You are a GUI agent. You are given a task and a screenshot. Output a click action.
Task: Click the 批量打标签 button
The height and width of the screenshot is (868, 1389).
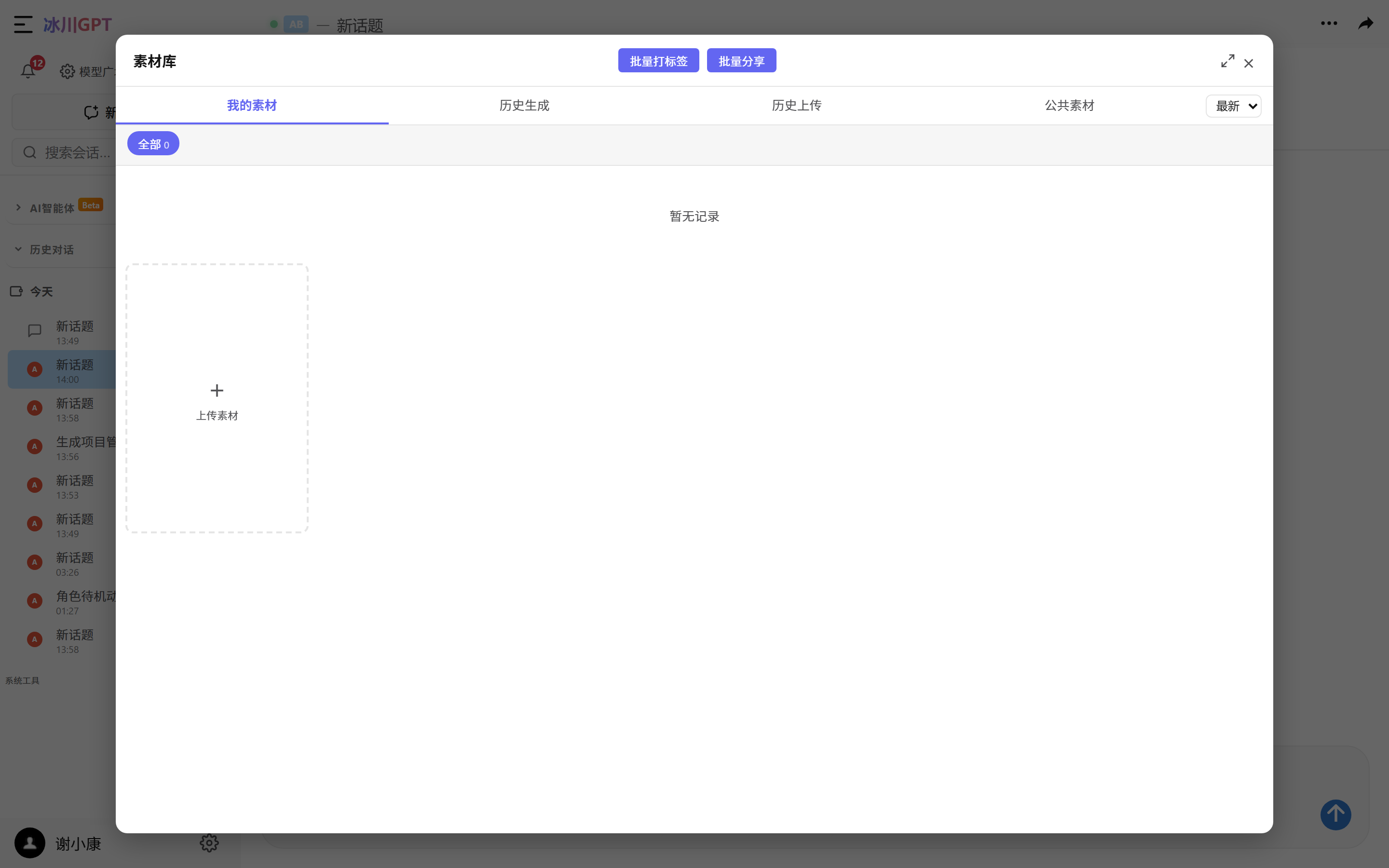[658, 60]
